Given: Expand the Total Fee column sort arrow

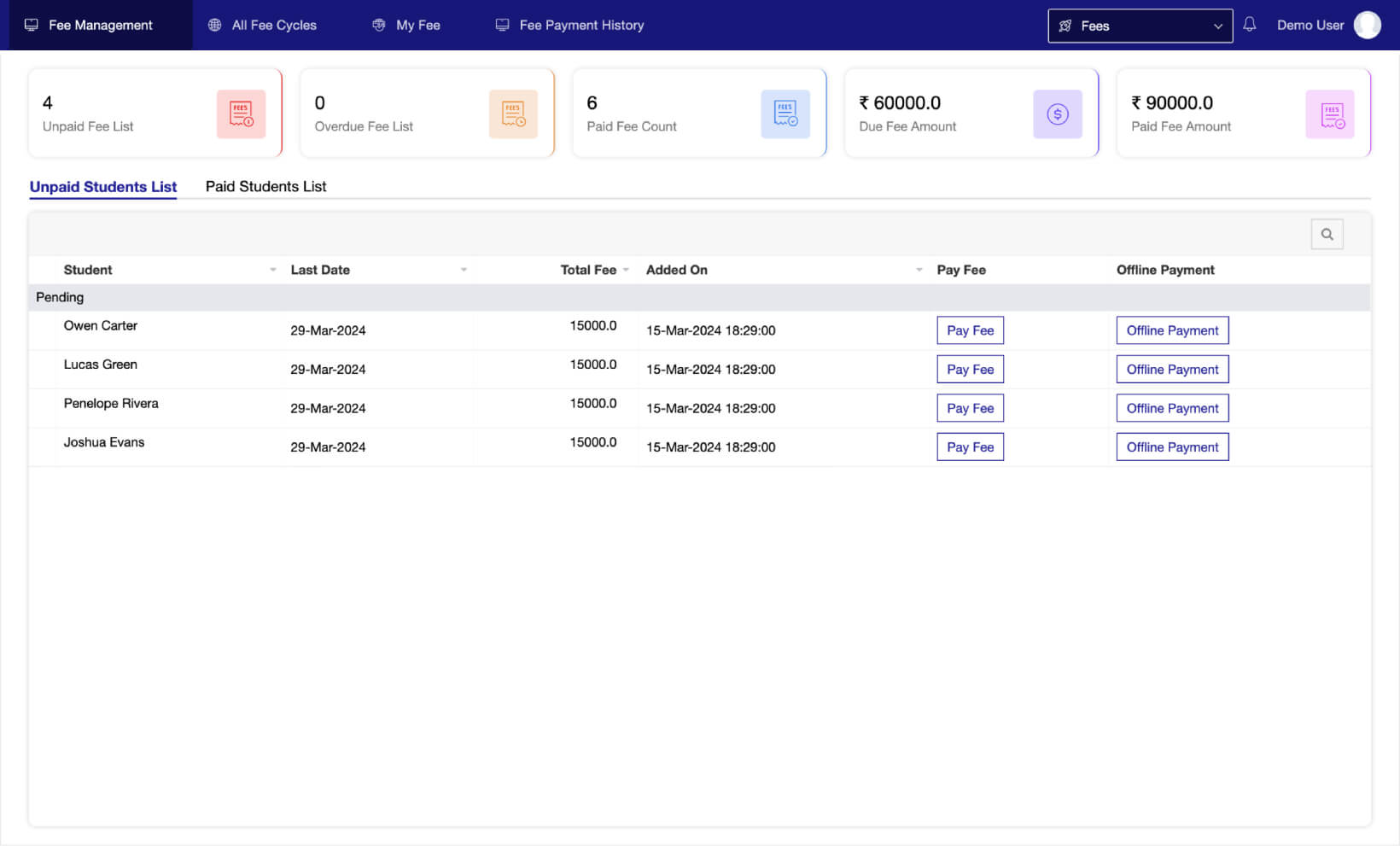Looking at the screenshot, I should [x=626, y=270].
